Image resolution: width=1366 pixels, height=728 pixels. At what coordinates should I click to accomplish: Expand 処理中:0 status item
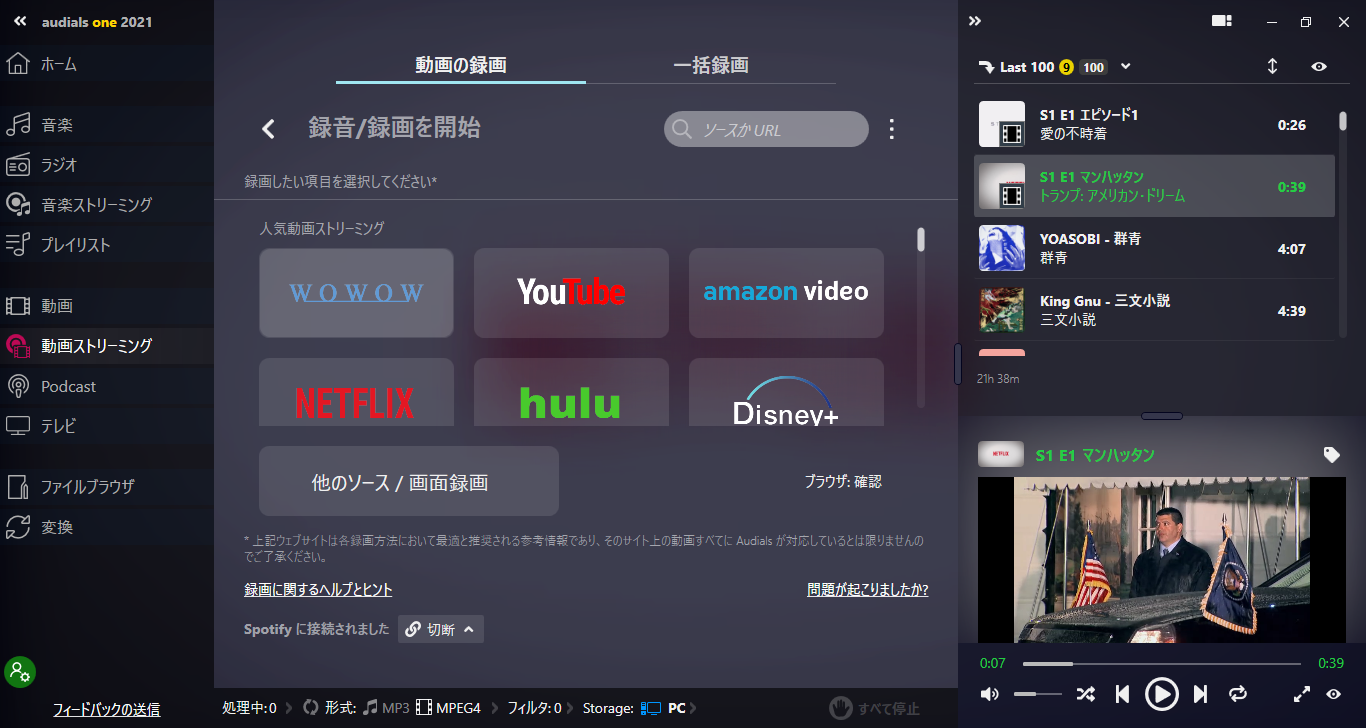click(256, 708)
